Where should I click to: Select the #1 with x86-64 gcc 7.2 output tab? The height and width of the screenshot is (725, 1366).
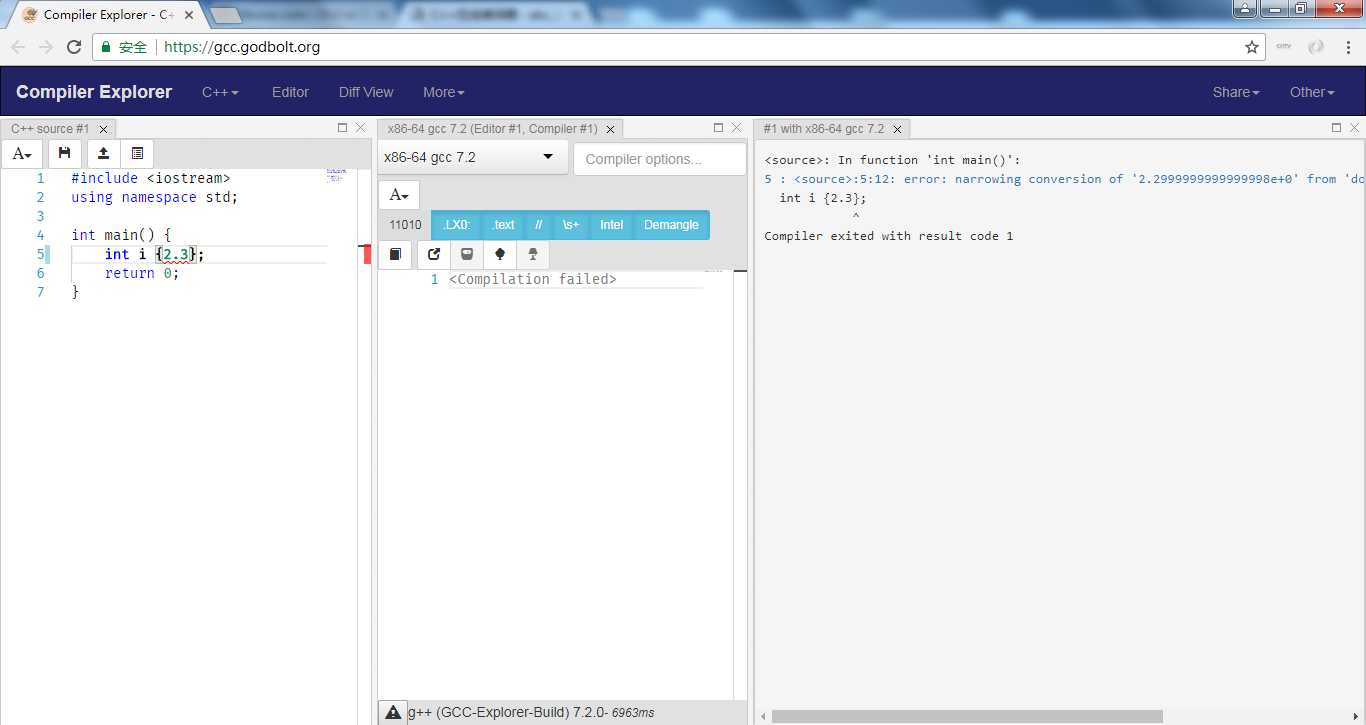coord(823,129)
